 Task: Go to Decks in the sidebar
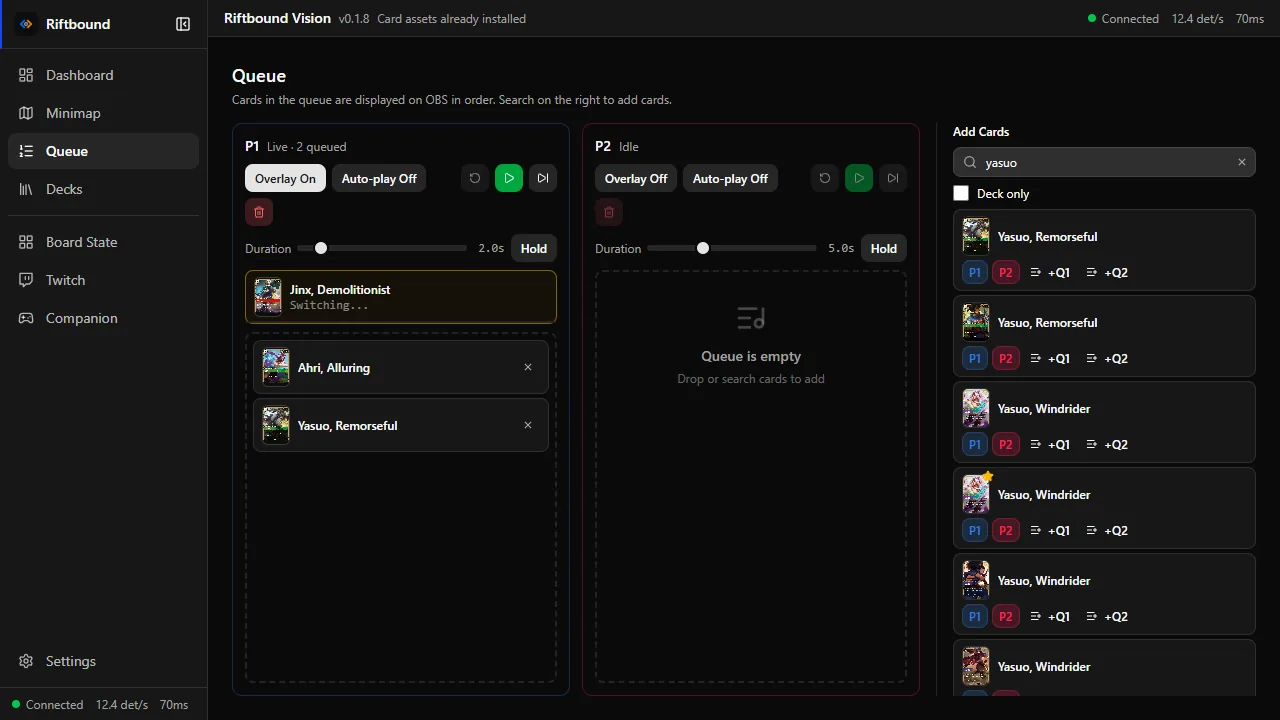tap(103, 189)
